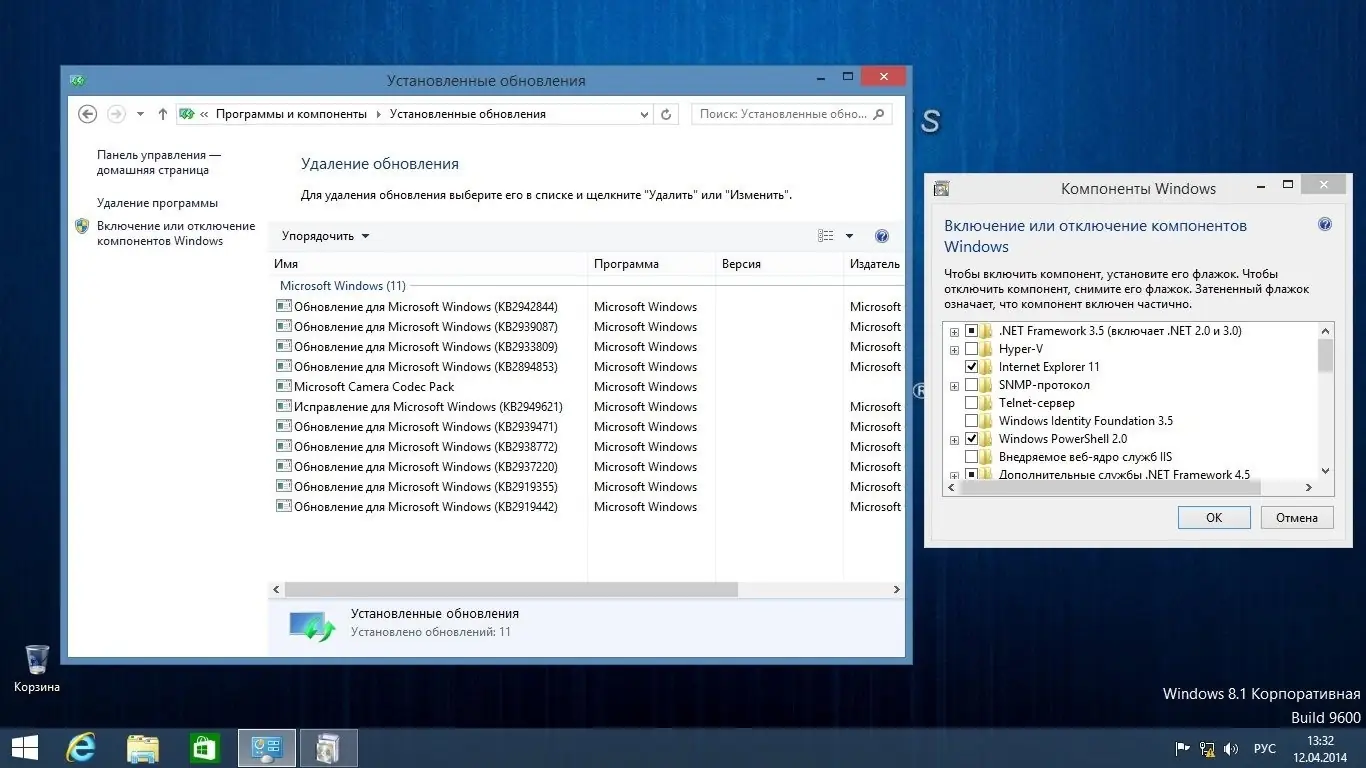Expand the SNMP-протокол tree node

coord(955,385)
